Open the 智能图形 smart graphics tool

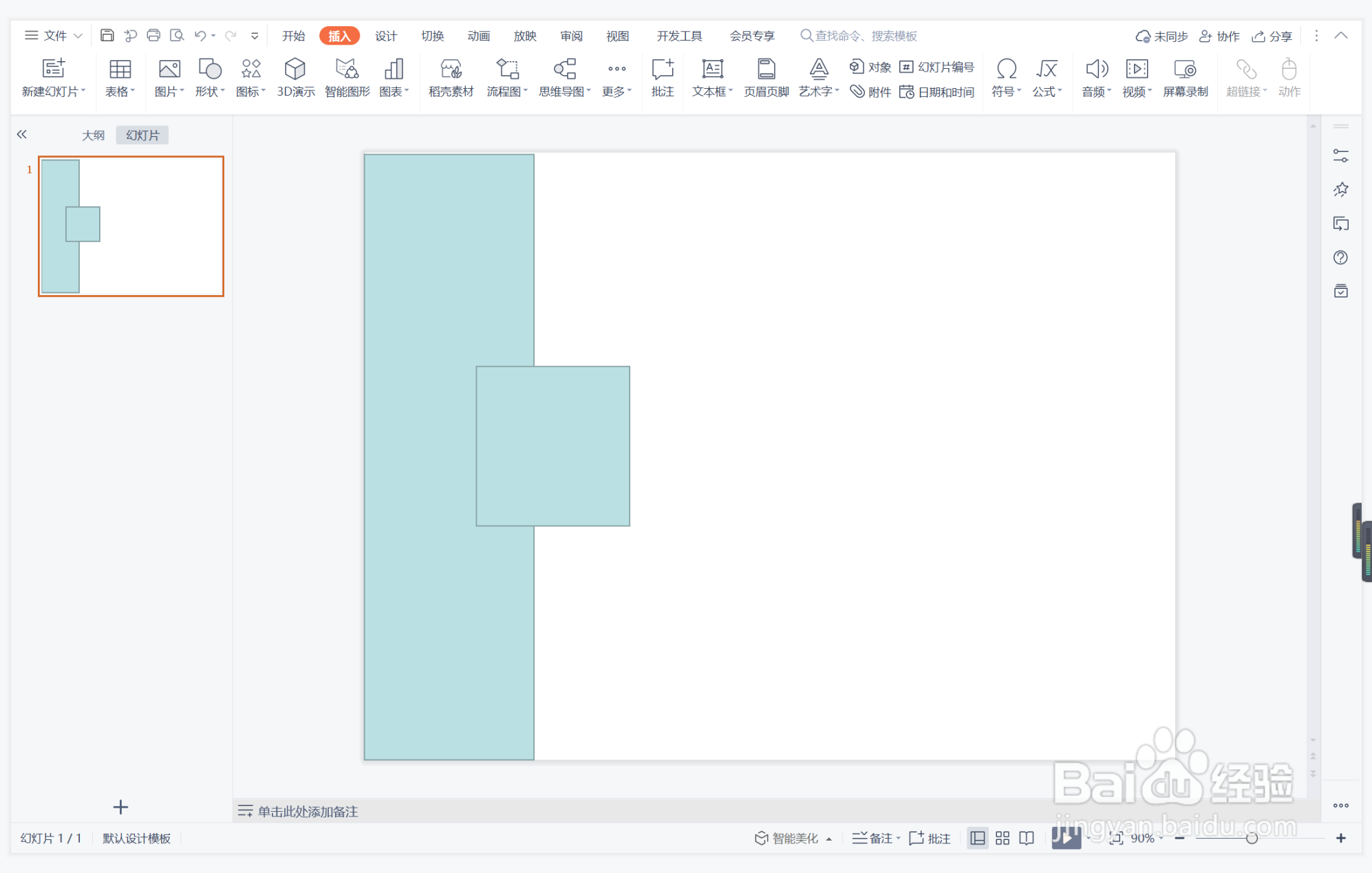tap(347, 69)
